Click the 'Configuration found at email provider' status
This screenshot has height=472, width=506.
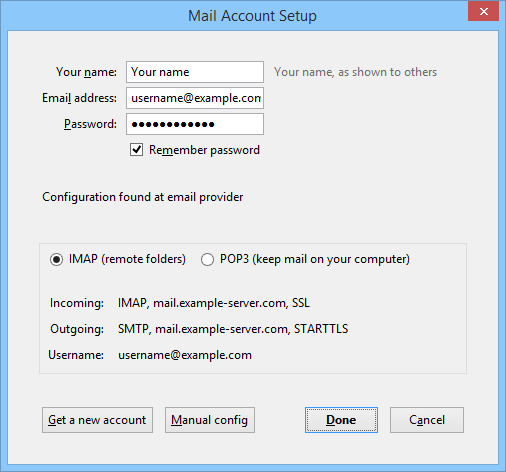pyautogui.click(x=143, y=197)
